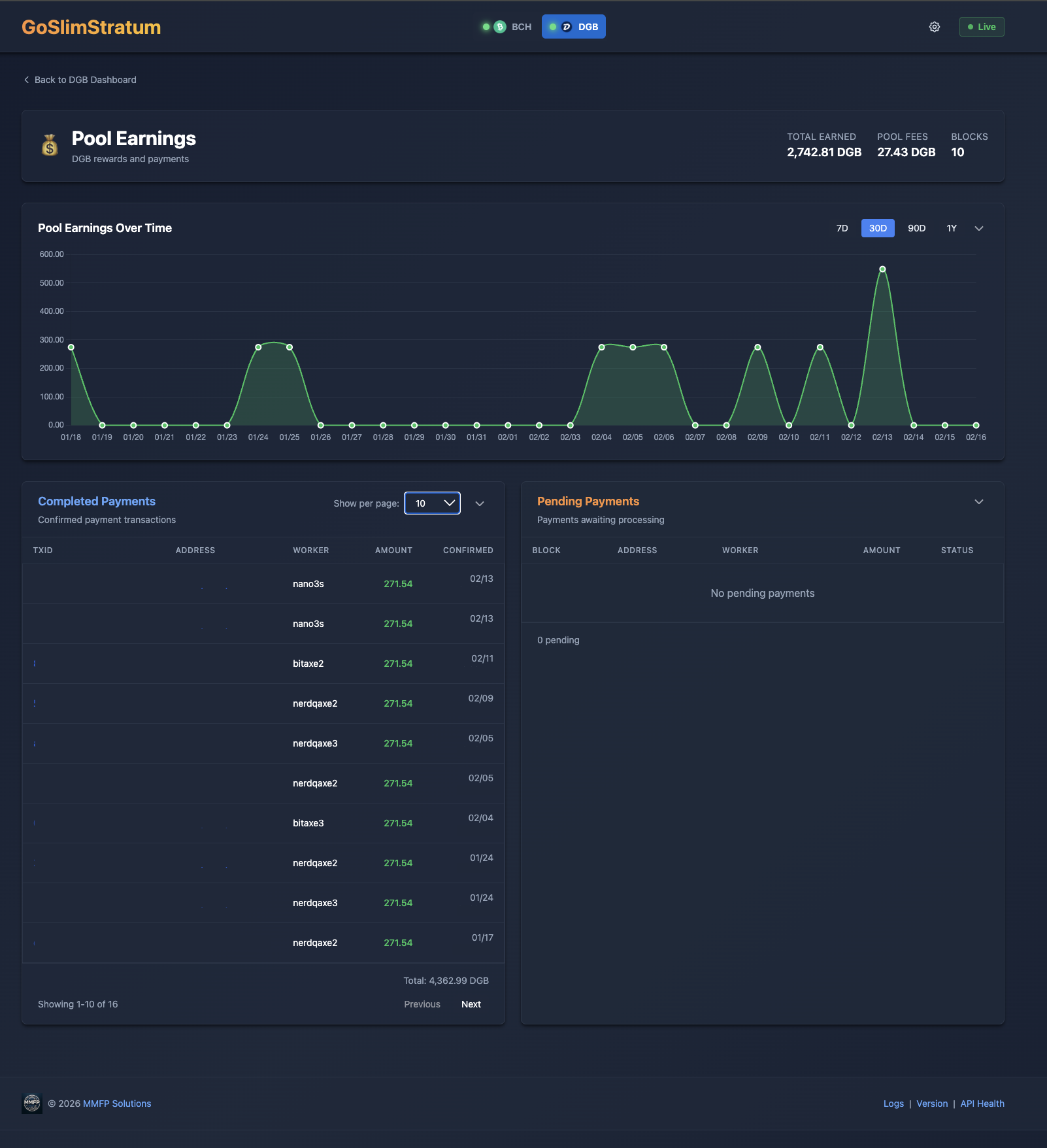This screenshot has width=1047, height=1148.
Task: Select the 7D chart time range
Action: coord(842,228)
